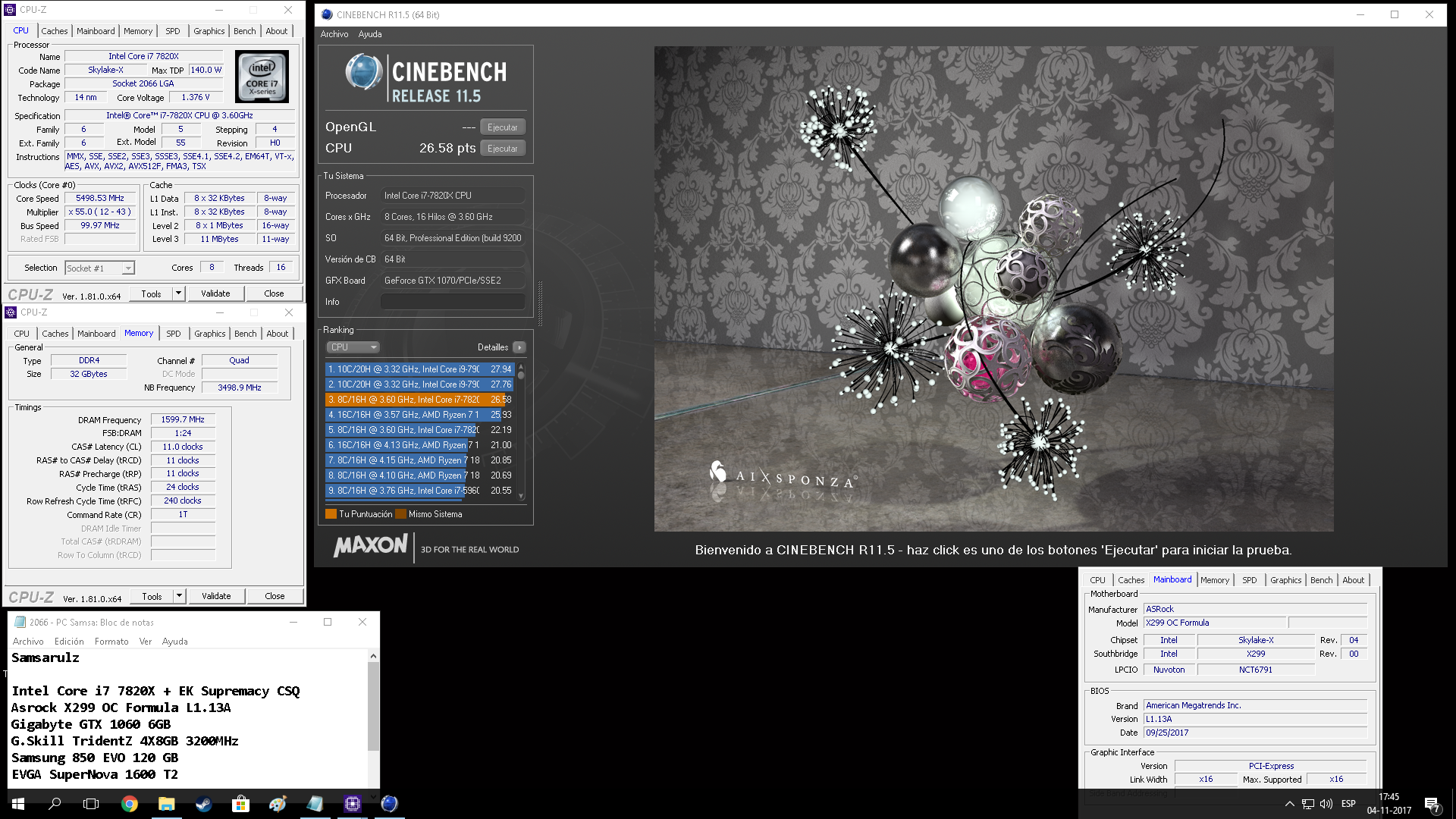Screen dimensions: 1456x819
Task: Open Socket #1 selection dropdown
Action: point(99,268)
